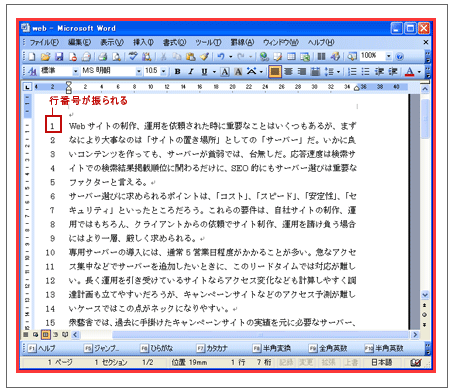Viewport: 450px width, 391px height.
Task: Insert an Excel worksheet from the toolbar
Action: tap(305, 57)
